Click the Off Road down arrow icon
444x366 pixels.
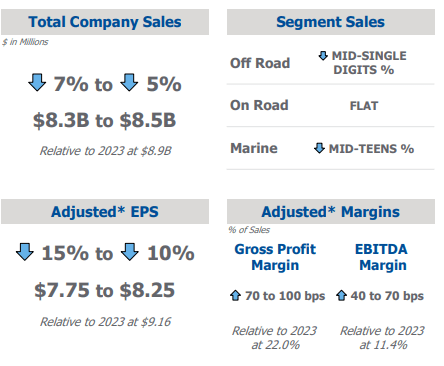(323, 56)
